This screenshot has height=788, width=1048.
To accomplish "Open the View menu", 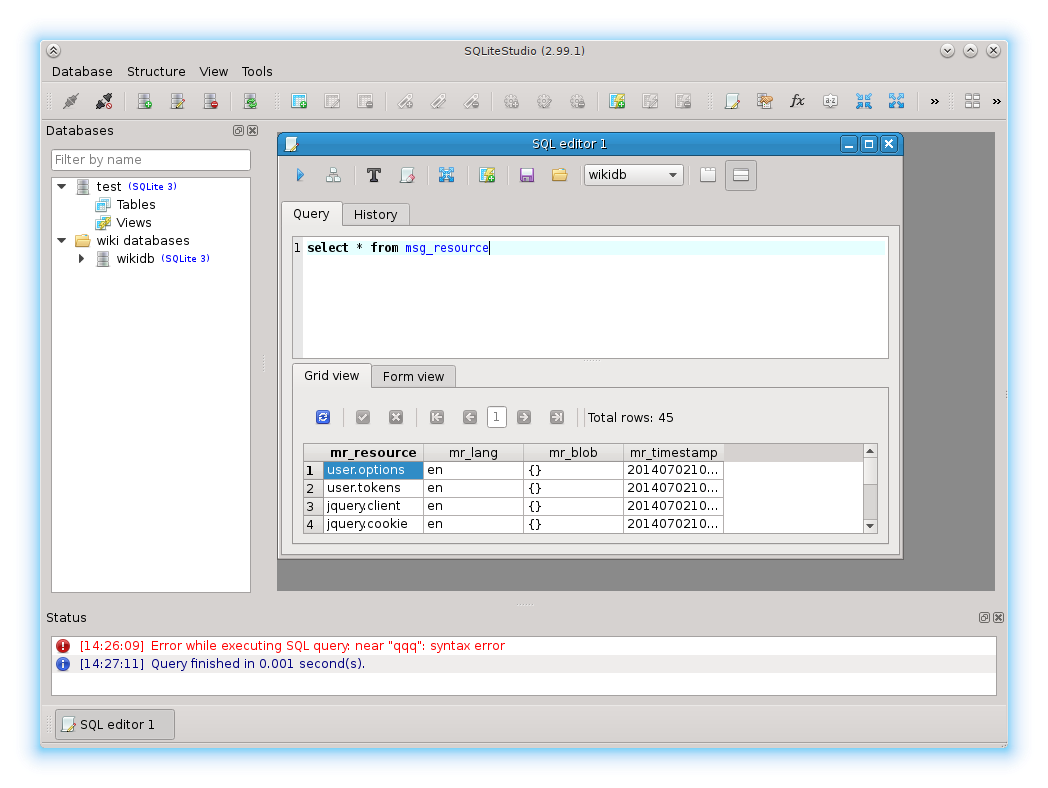I will coord(213,72).
